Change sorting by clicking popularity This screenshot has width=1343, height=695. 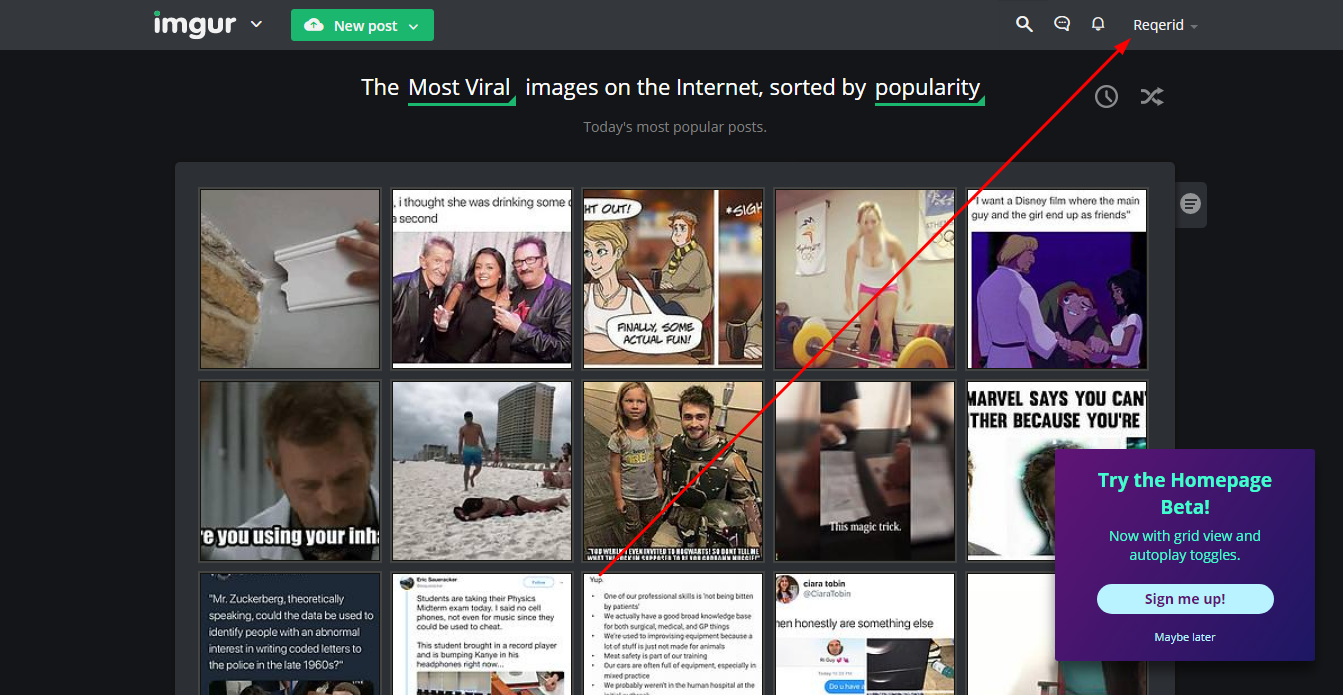click(928, 88)
